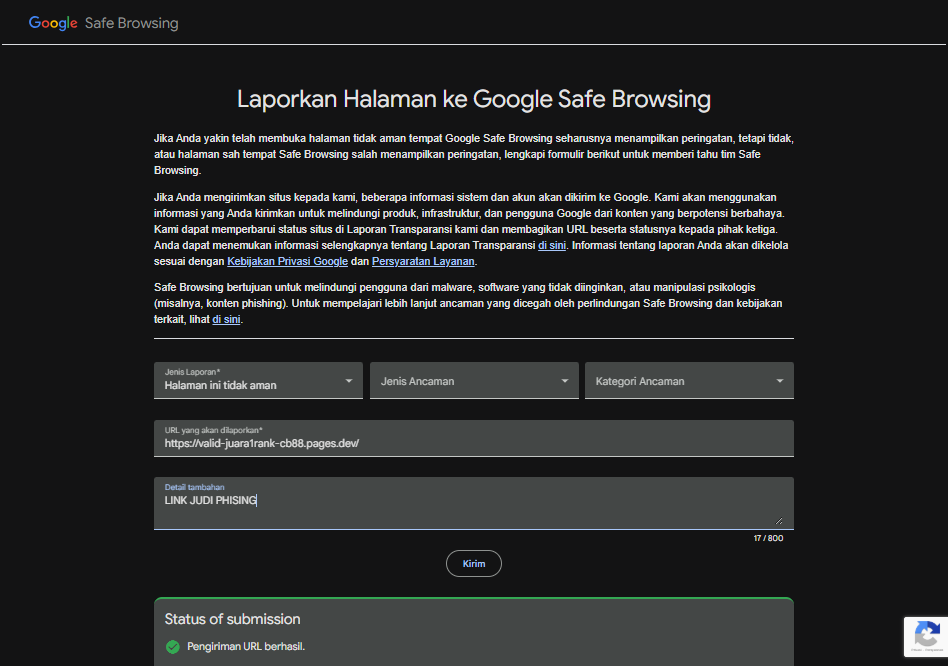Viewport: 948px width, 666px height.
Task: Open the Jenis Ancaman dropdown
Action: [474, 380]
